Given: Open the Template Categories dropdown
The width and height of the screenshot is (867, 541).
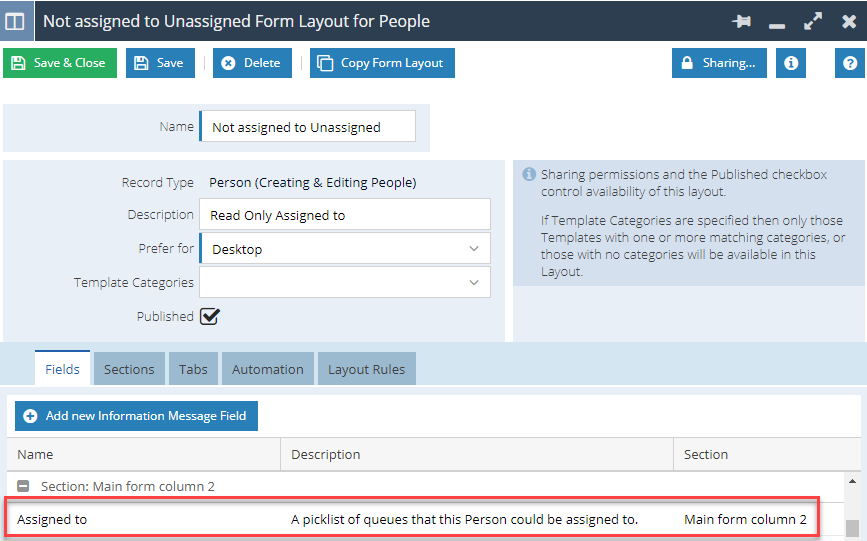Looking at the screenshot, I should click(x=344, y=283).
